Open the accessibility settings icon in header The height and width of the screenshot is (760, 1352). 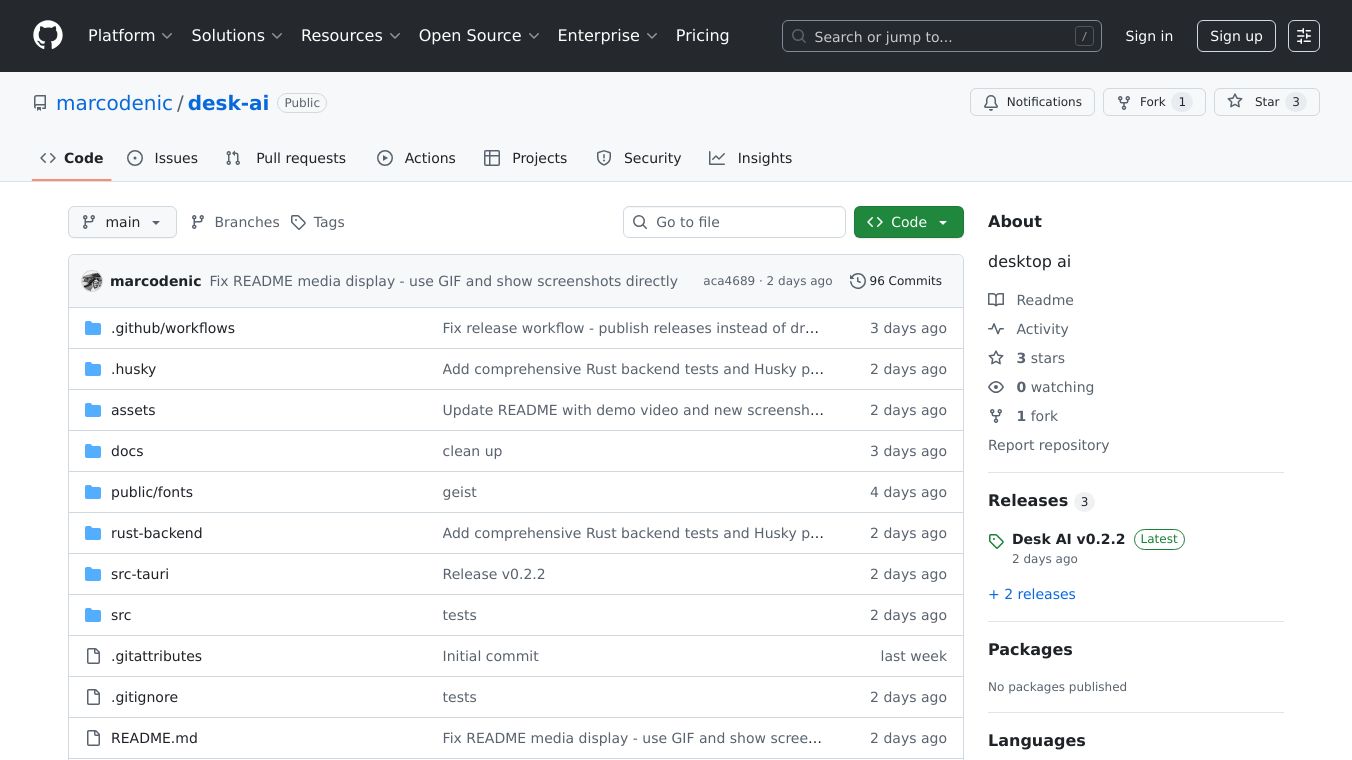(x=1303, y=36)
